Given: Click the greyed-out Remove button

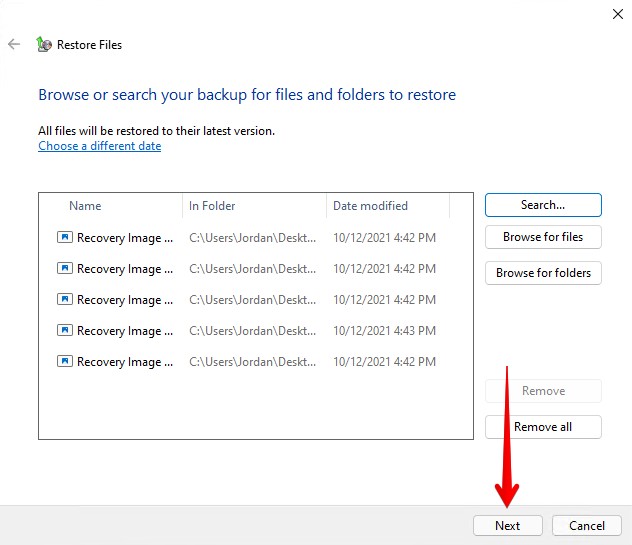Looking at the screenshot, I should (x=543, y=391).
